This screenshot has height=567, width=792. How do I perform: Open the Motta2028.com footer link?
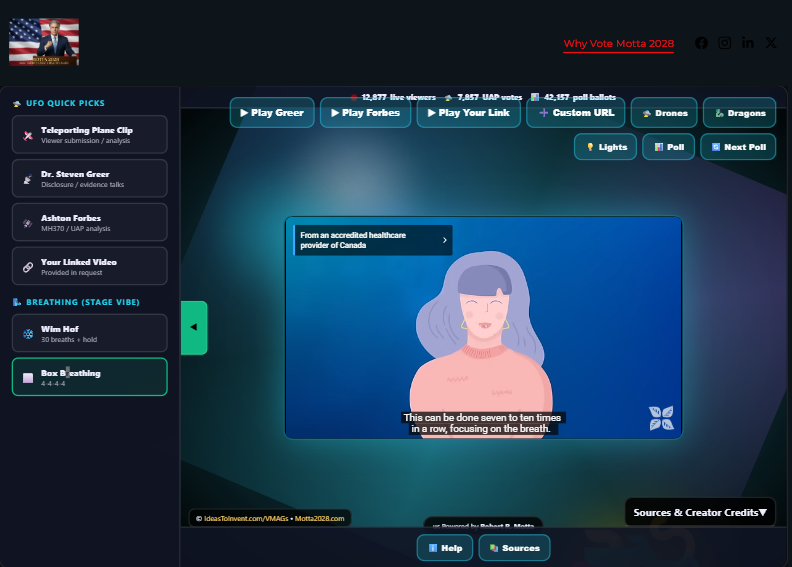pos(319,519)
